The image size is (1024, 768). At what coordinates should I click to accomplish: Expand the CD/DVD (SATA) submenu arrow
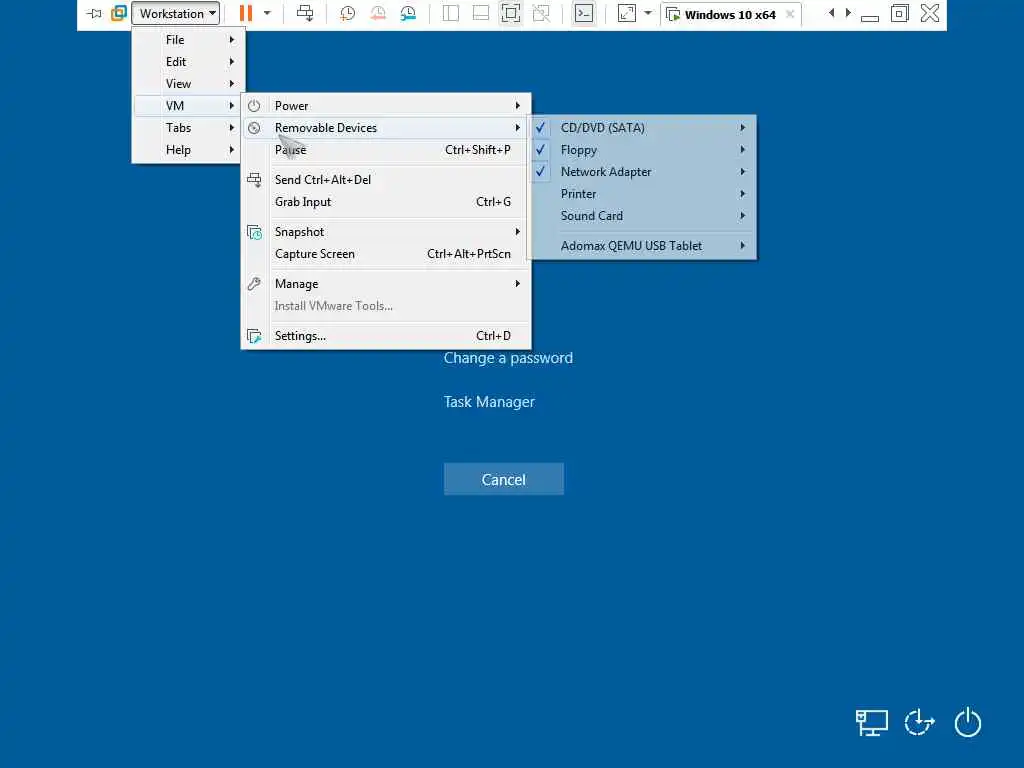click(743, 128)
